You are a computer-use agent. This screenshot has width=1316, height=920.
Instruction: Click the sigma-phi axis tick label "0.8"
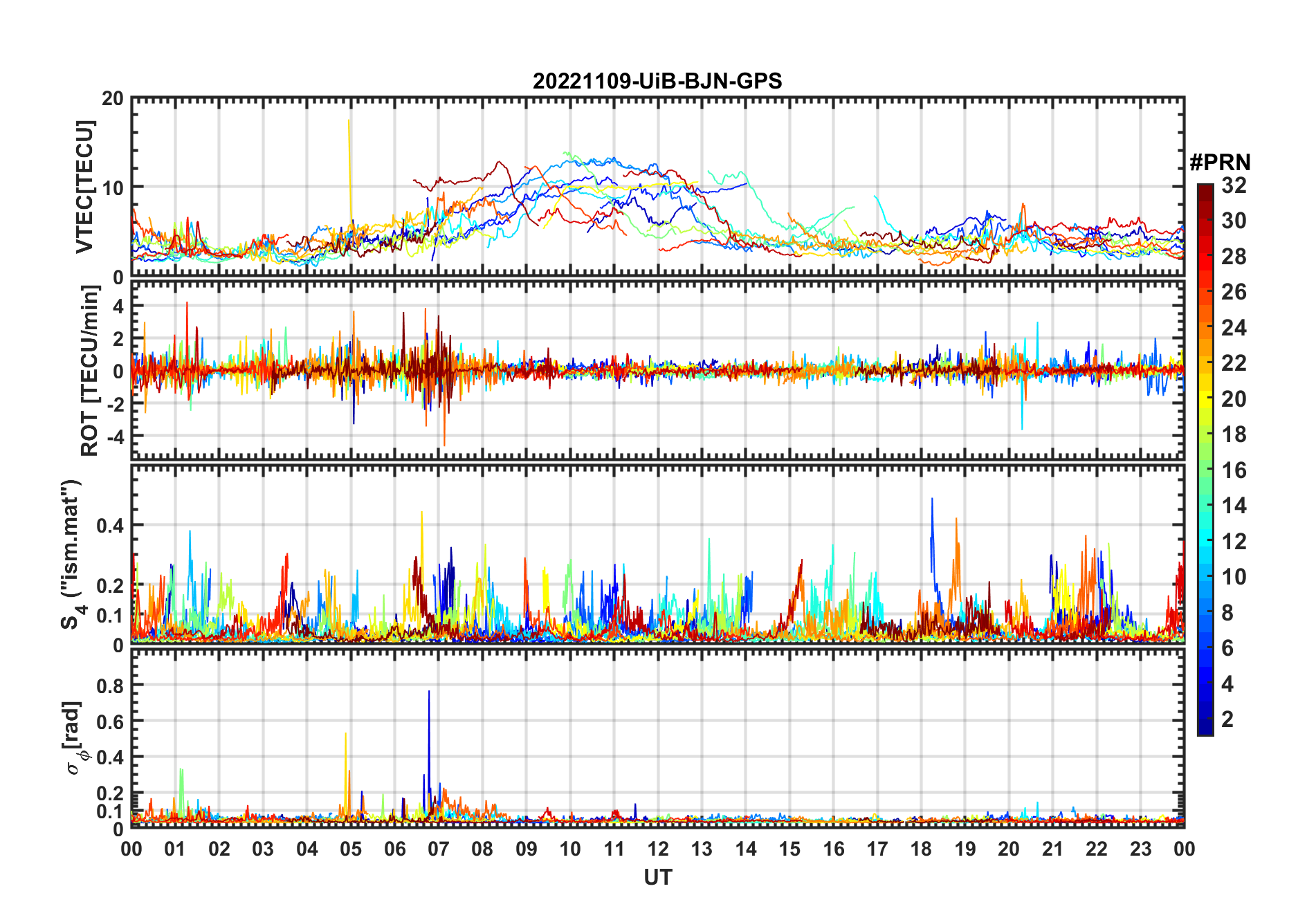(x=111, y=686)
